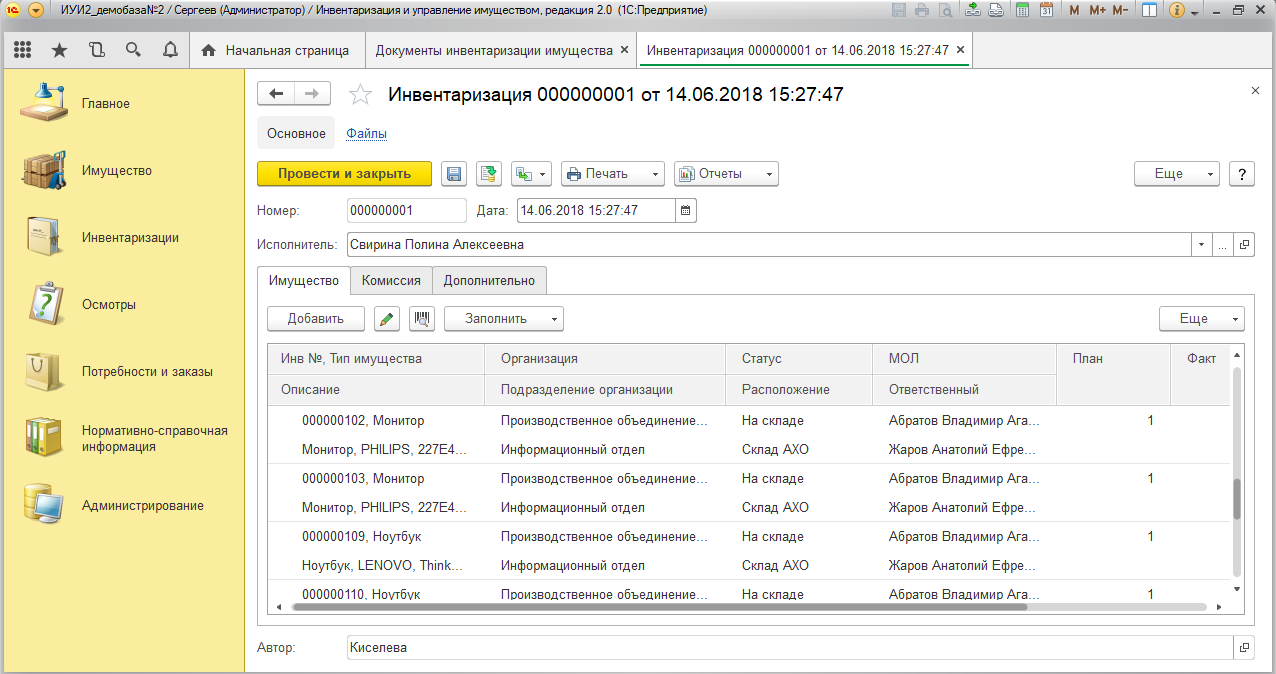
Task: Navigate back with left arrow button
Action: [x=276, y=94]
